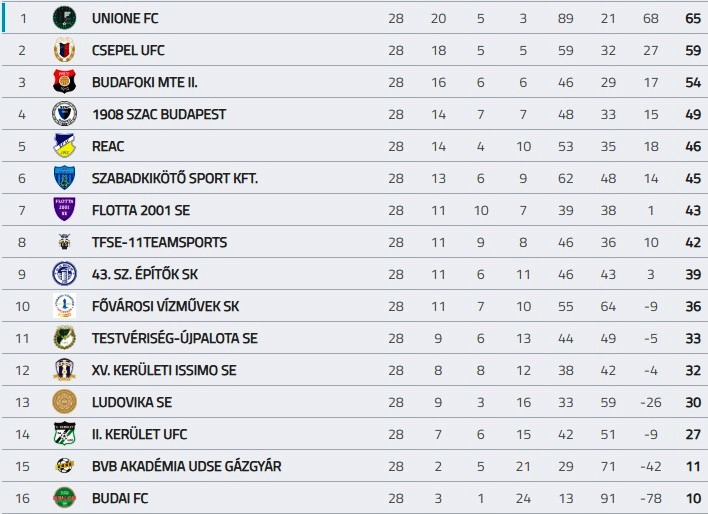Open the REAC team logo
Viewport: 708px width, 514px height.
[64, 146]
